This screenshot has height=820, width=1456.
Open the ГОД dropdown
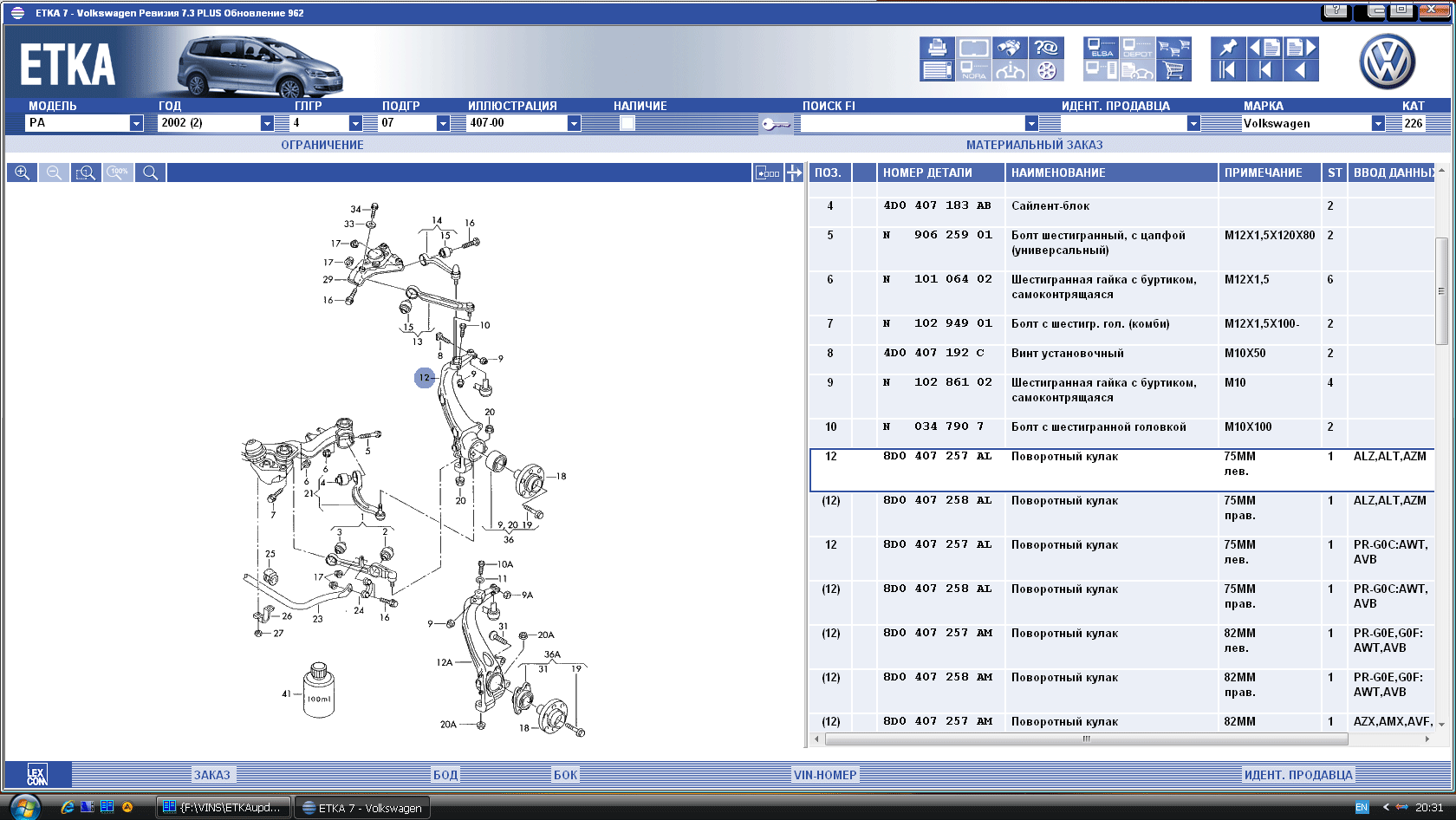coord(267,123)
